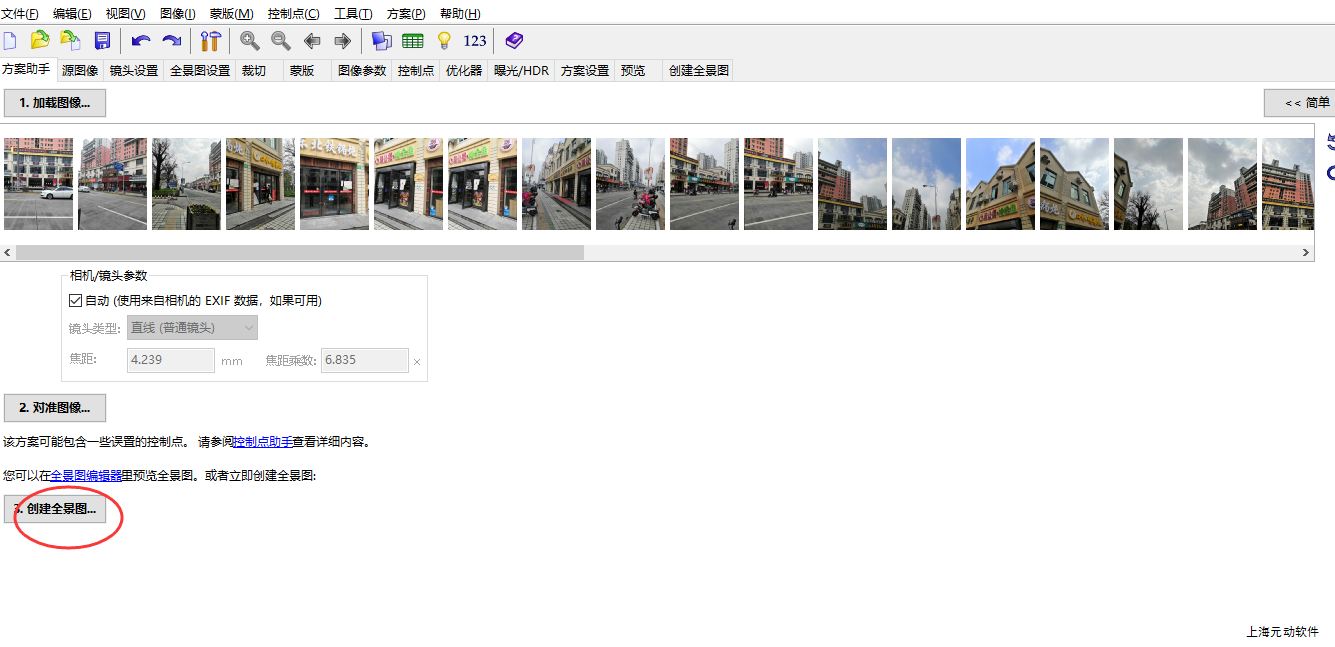Create a new project with the blank page icon
This screenshot has width=1335, height=647.
tap(10, 41)
